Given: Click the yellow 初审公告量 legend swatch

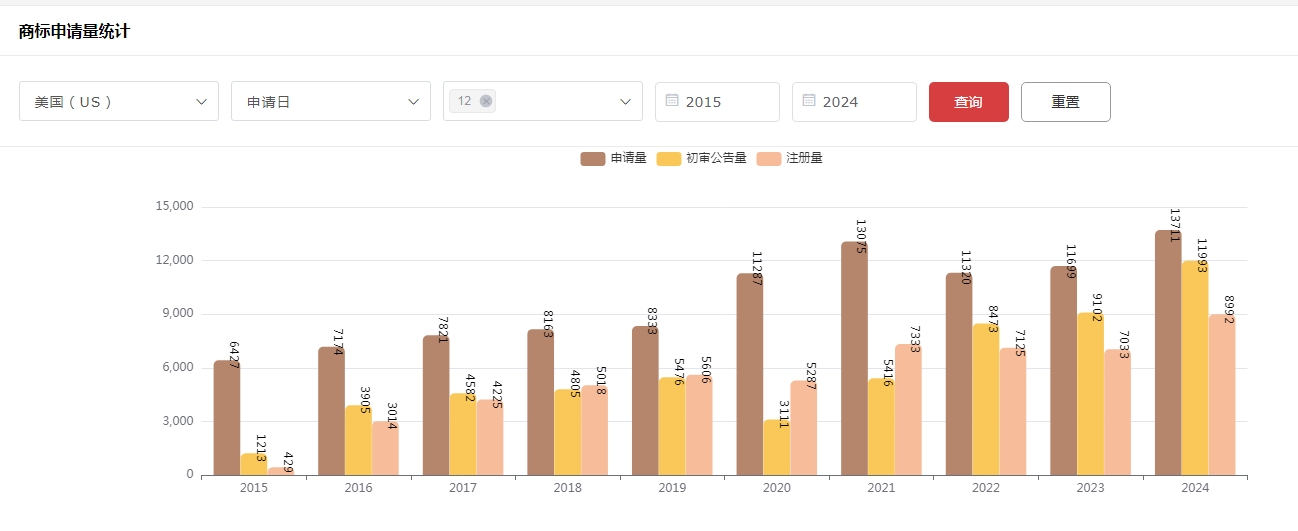Looking at the screenshot, I should click(668, 158).
